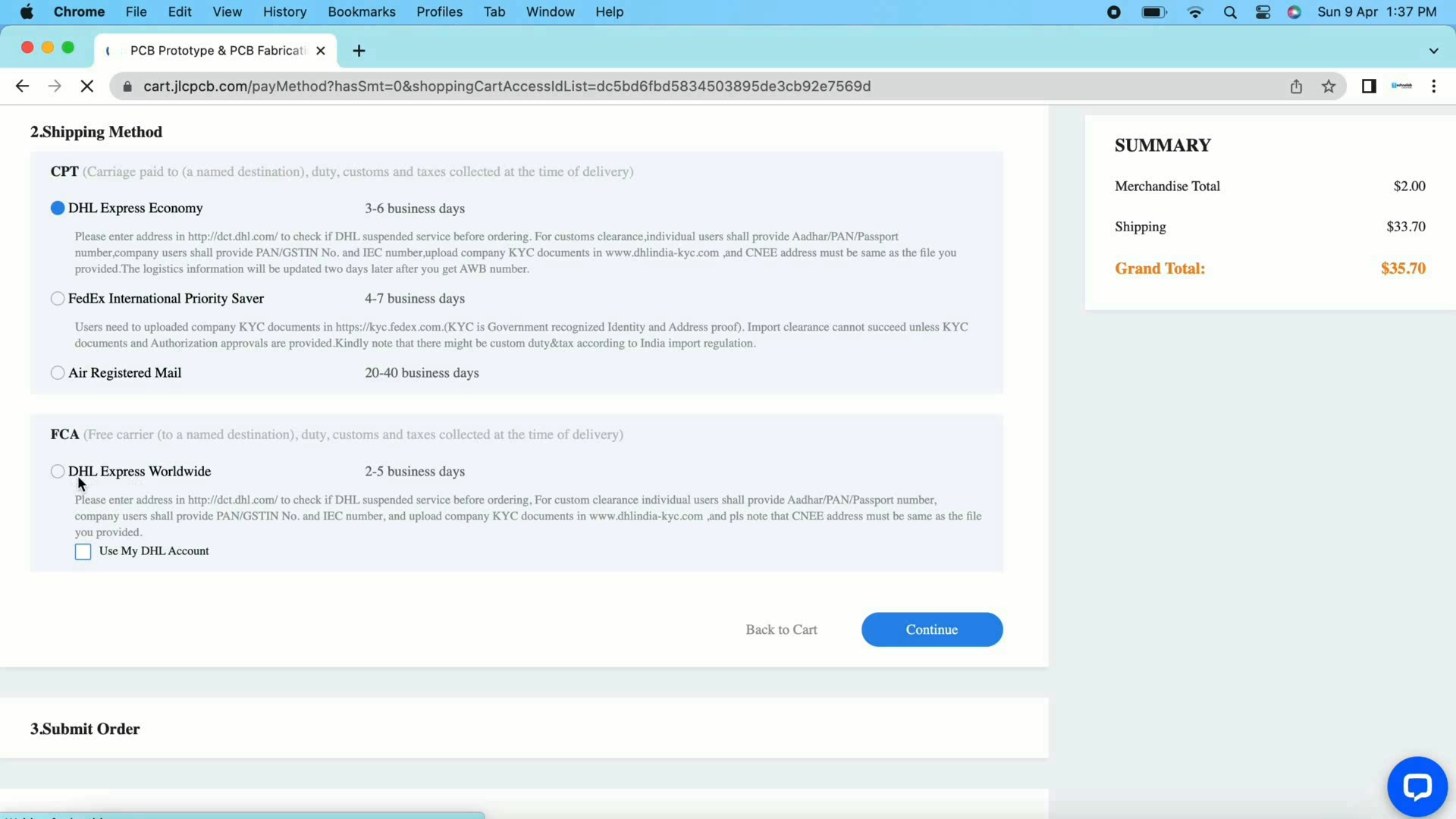Click the FCA shipping terms label
The image size is (1456, 819).
(65, 435)
